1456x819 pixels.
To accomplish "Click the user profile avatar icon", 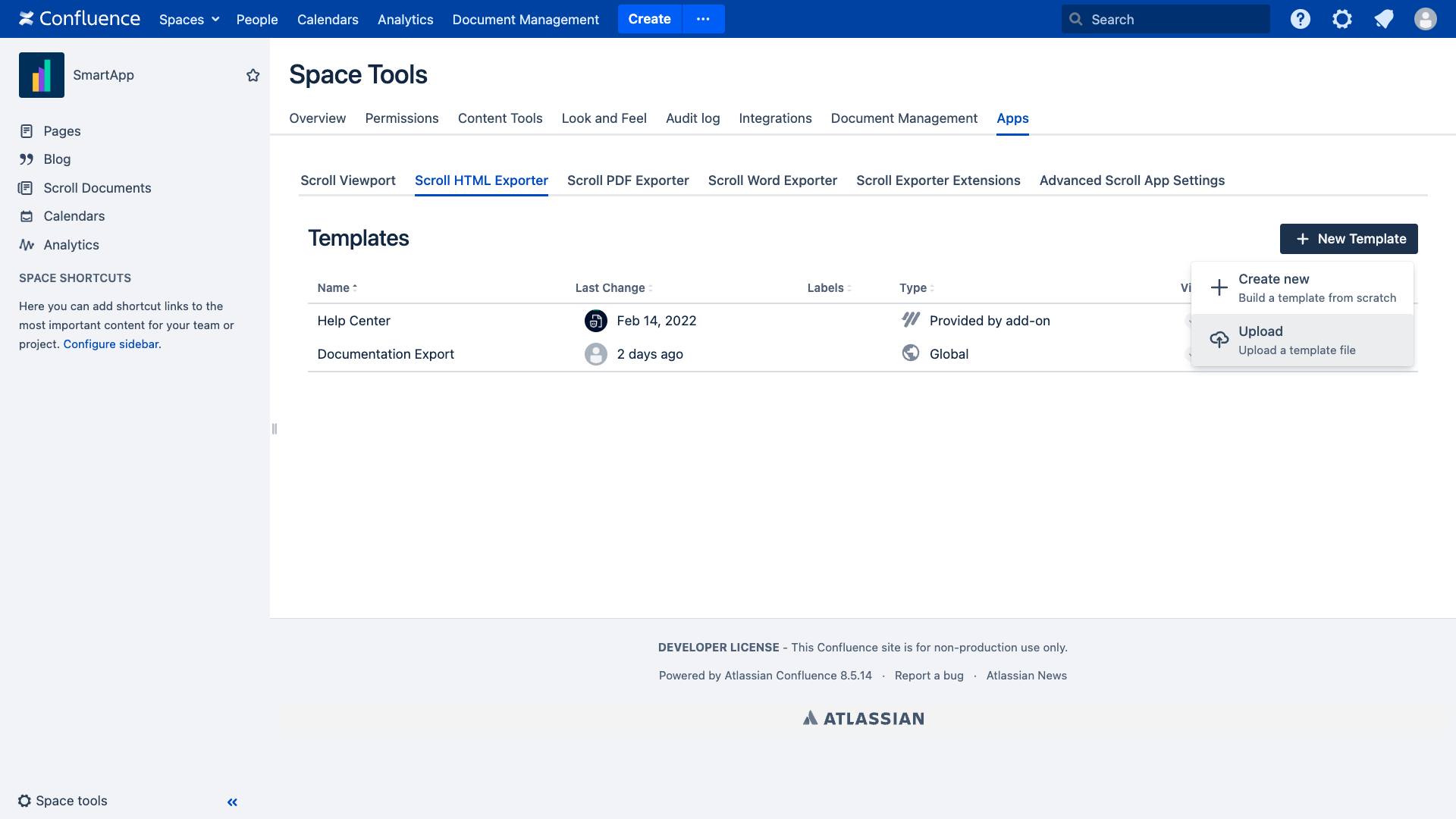I will coord(1426,19).
